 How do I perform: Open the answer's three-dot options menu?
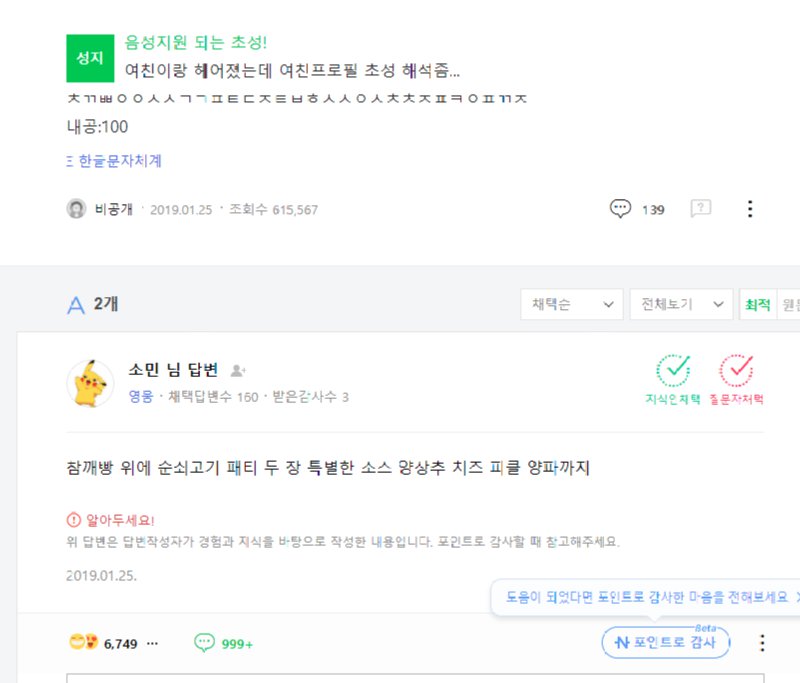pos(762,643)
